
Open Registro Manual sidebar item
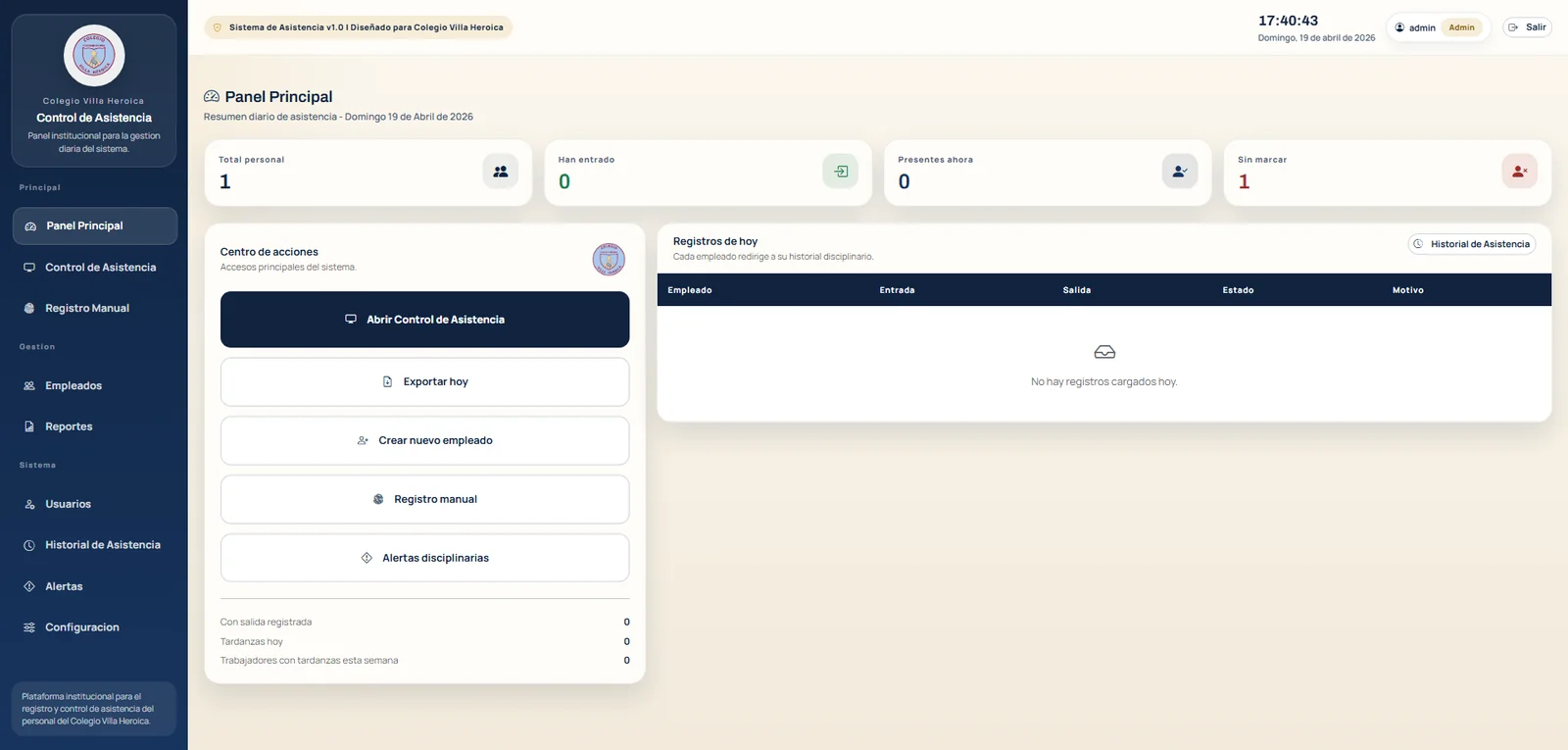95,308
